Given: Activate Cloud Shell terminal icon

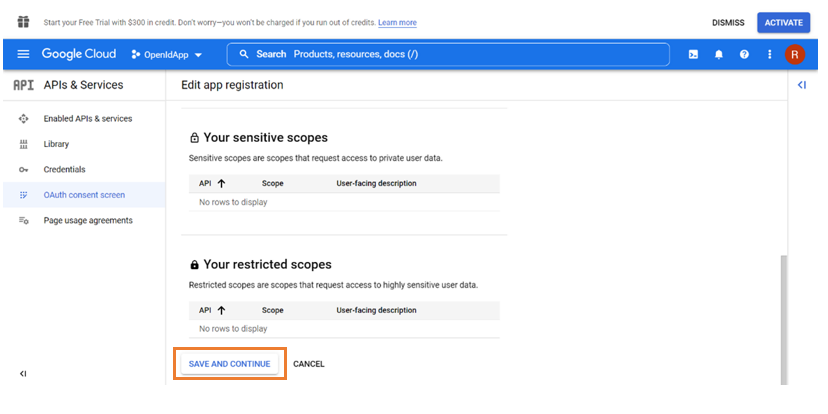Looking at the screenshot, I should pyautogui.click(x=693, y=54).
